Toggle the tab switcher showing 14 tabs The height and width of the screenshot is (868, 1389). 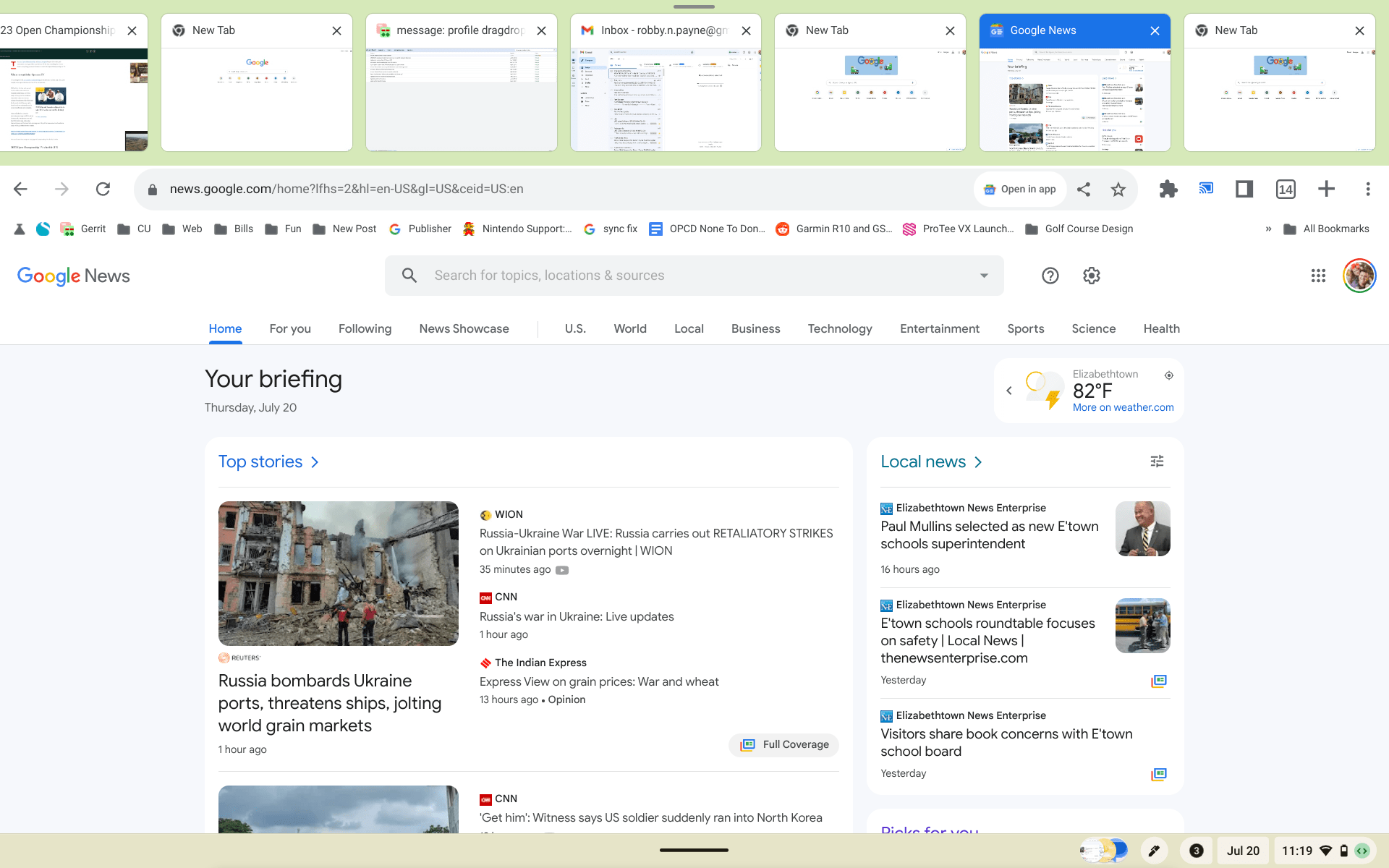(x=1285, y=190)
